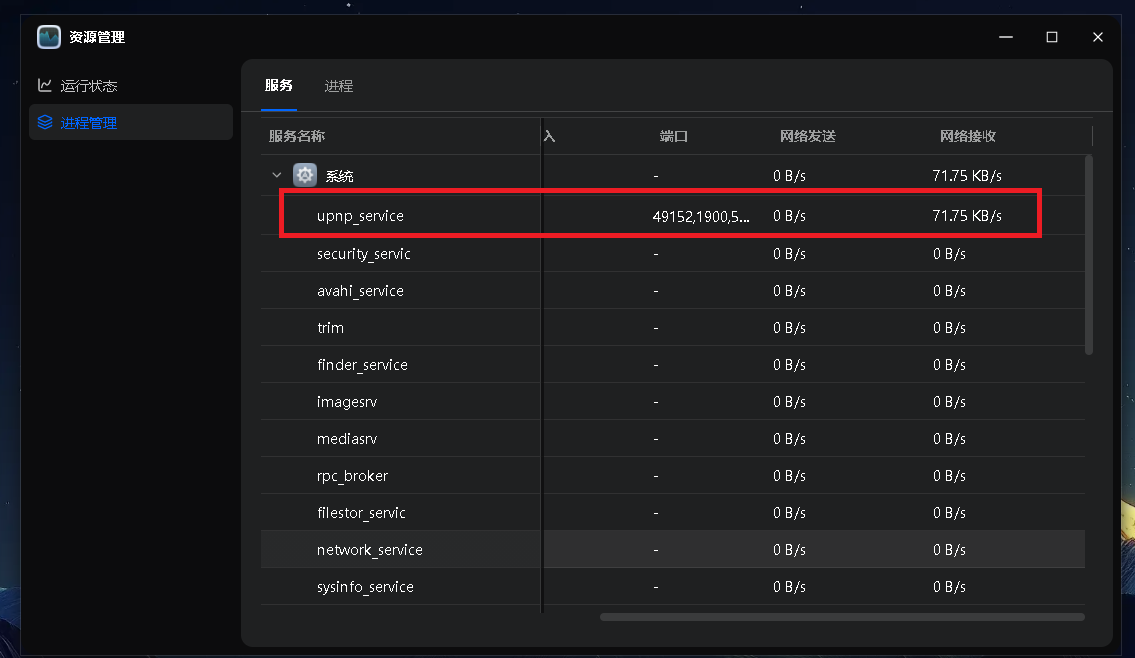Select the avahi_service entry

click(x=361, y=290)
